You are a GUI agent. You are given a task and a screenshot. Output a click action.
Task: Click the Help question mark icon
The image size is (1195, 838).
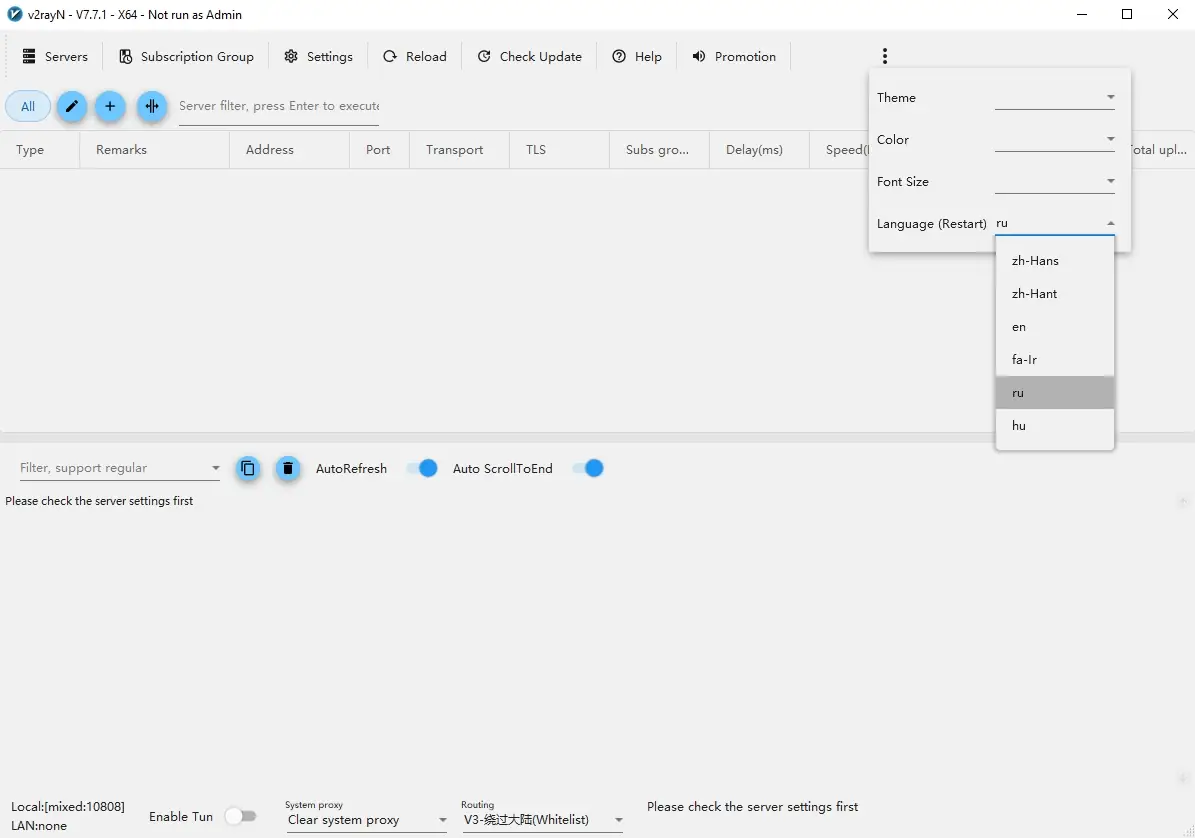(x=619, y=56)
